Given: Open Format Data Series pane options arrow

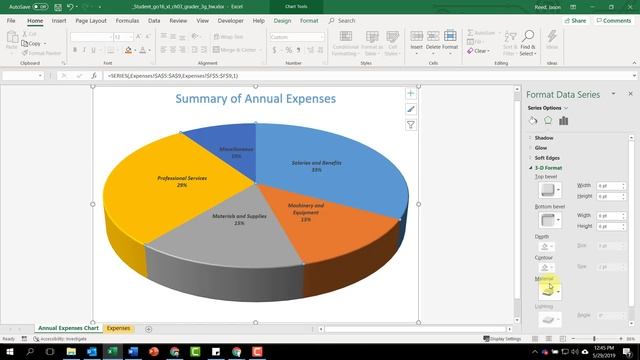Looking at the screenshot, I should pos(613,94).
